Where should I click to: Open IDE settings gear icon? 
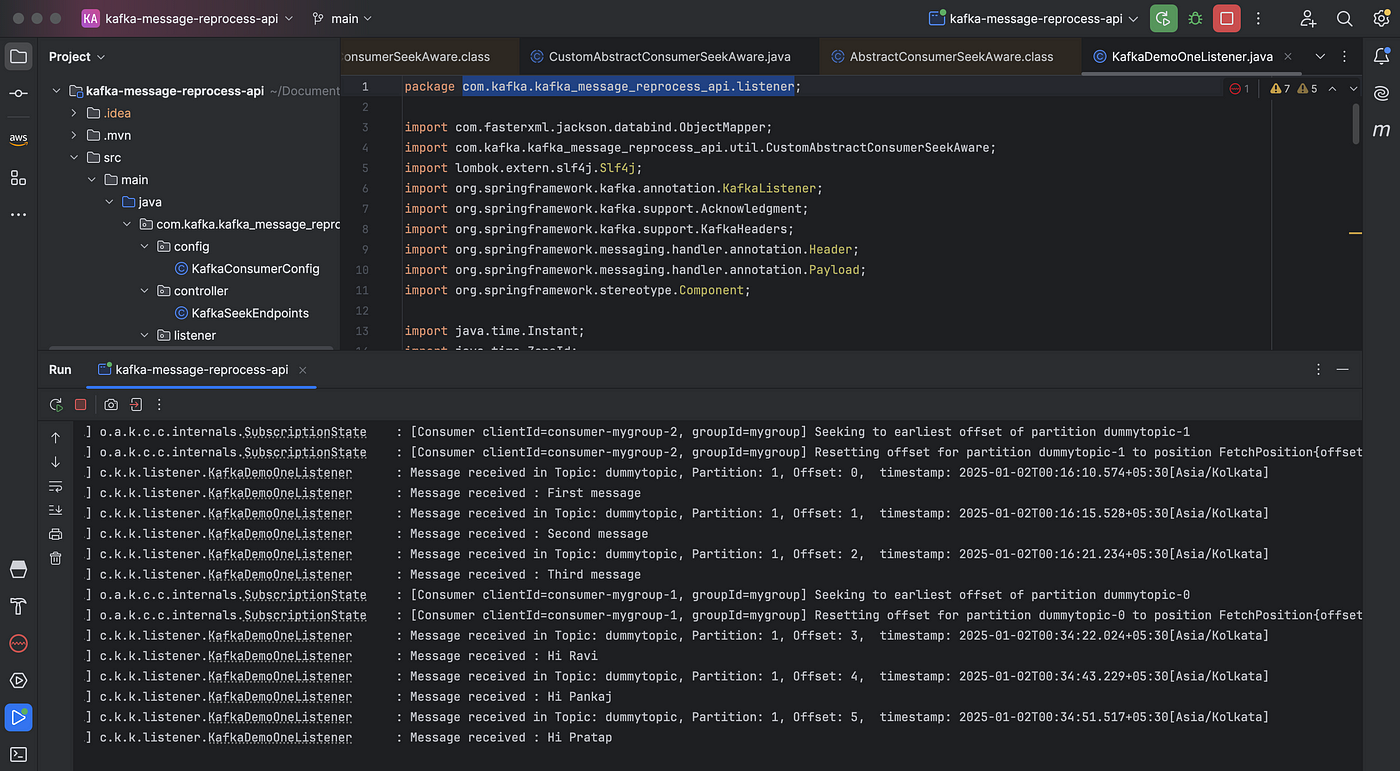tap(1382, 18)
